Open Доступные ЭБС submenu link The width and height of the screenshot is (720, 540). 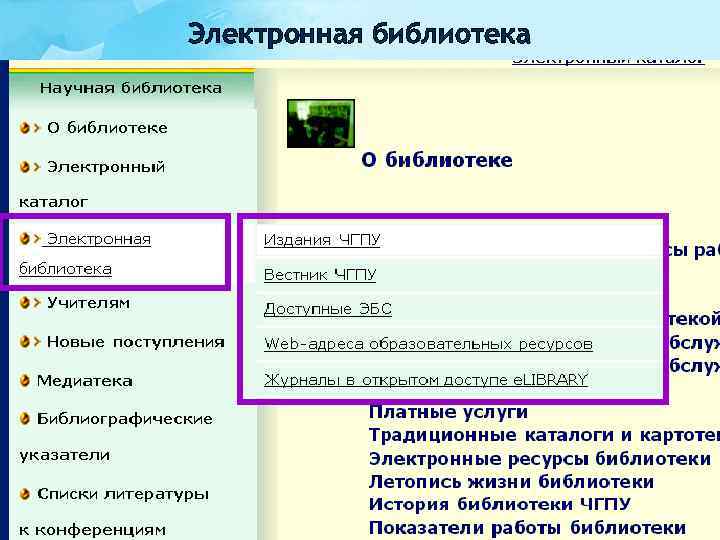(328, 309)
